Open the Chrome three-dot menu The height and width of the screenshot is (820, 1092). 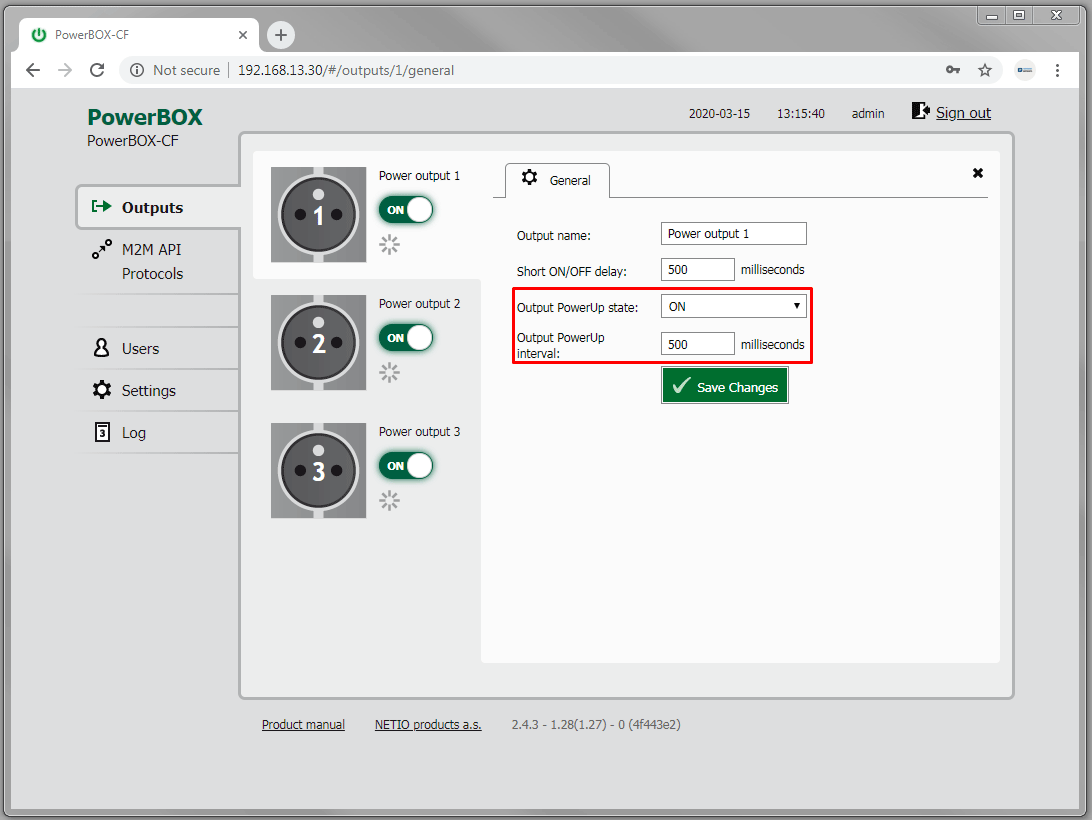[1057, 70]
